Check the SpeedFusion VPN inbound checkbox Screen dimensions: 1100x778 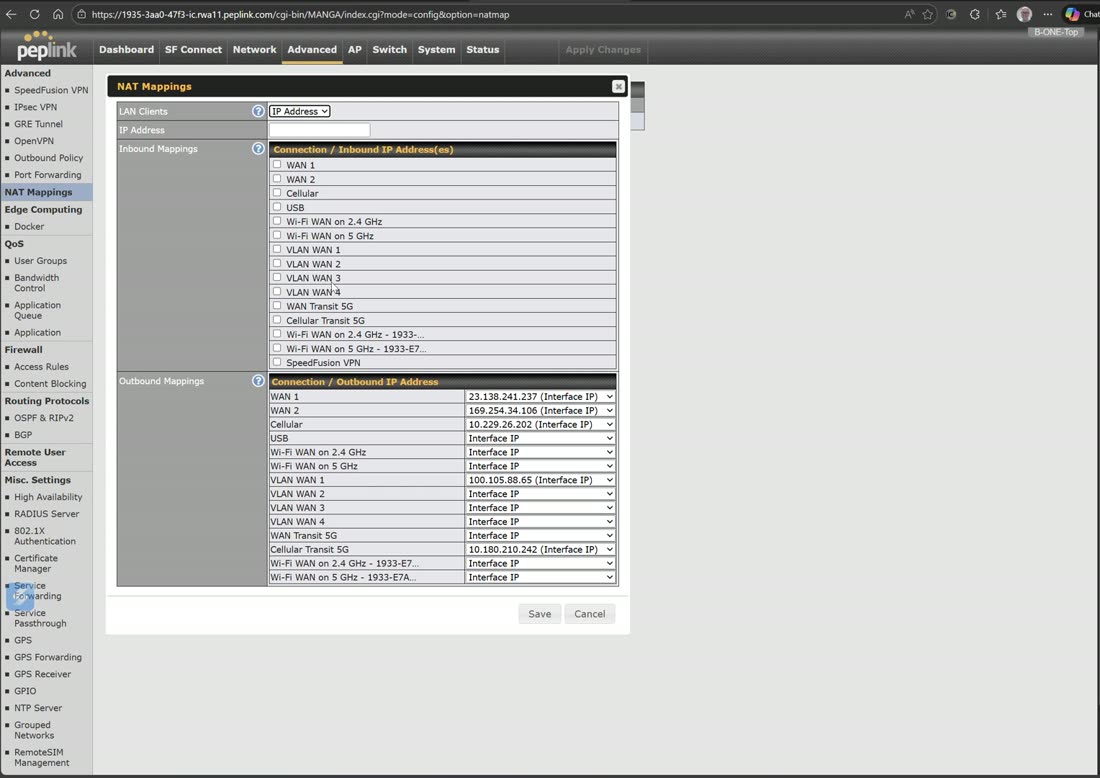pos(277,362)
